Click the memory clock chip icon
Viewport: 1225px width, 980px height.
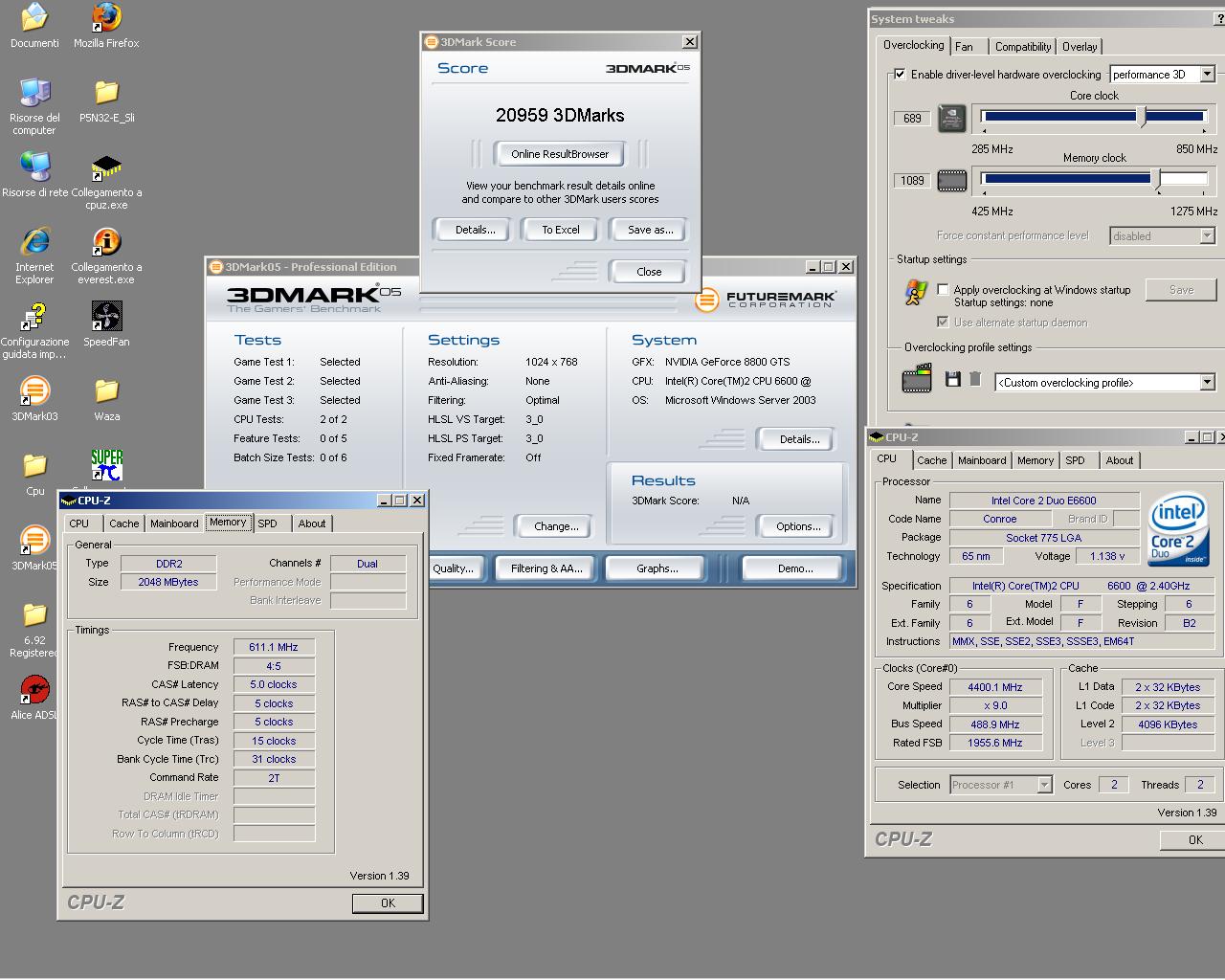(951, 180)
